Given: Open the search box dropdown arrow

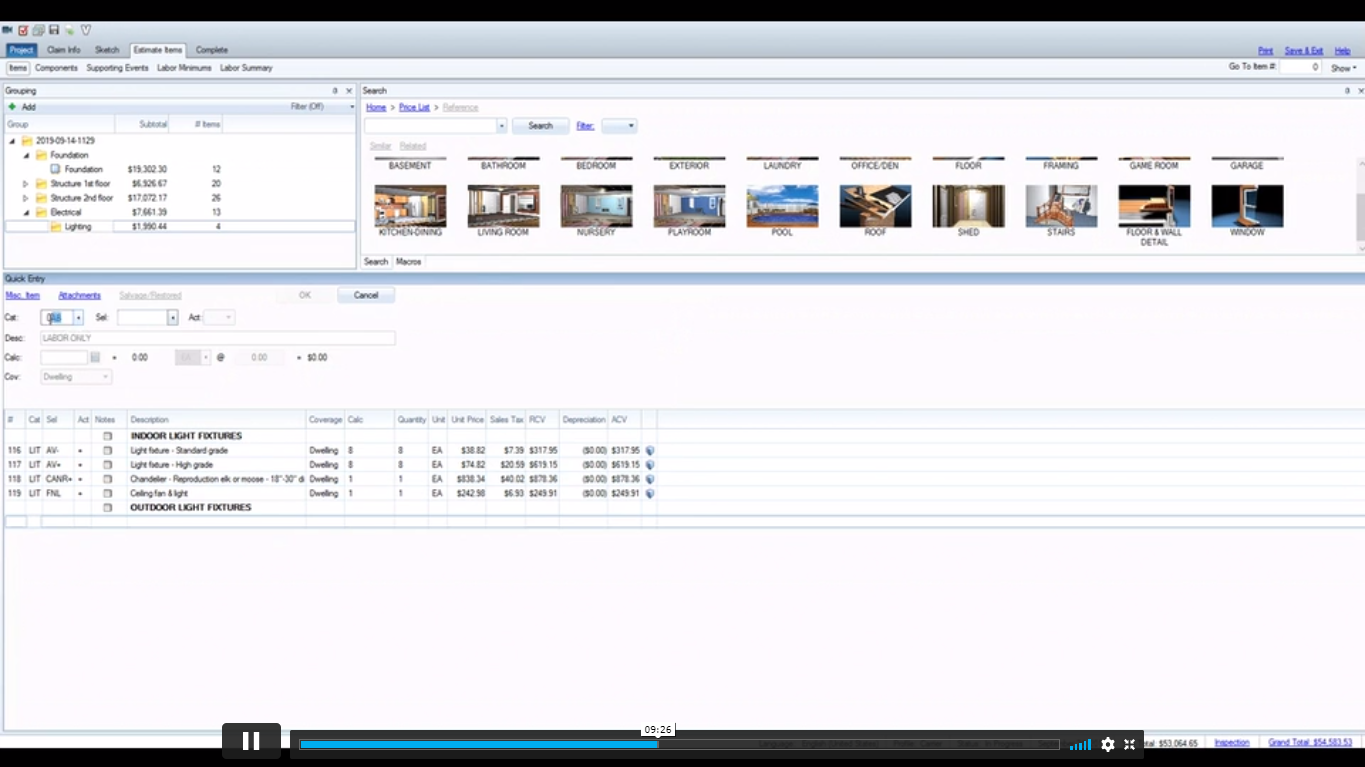Looking at the screenshot, I should point(502,126).
